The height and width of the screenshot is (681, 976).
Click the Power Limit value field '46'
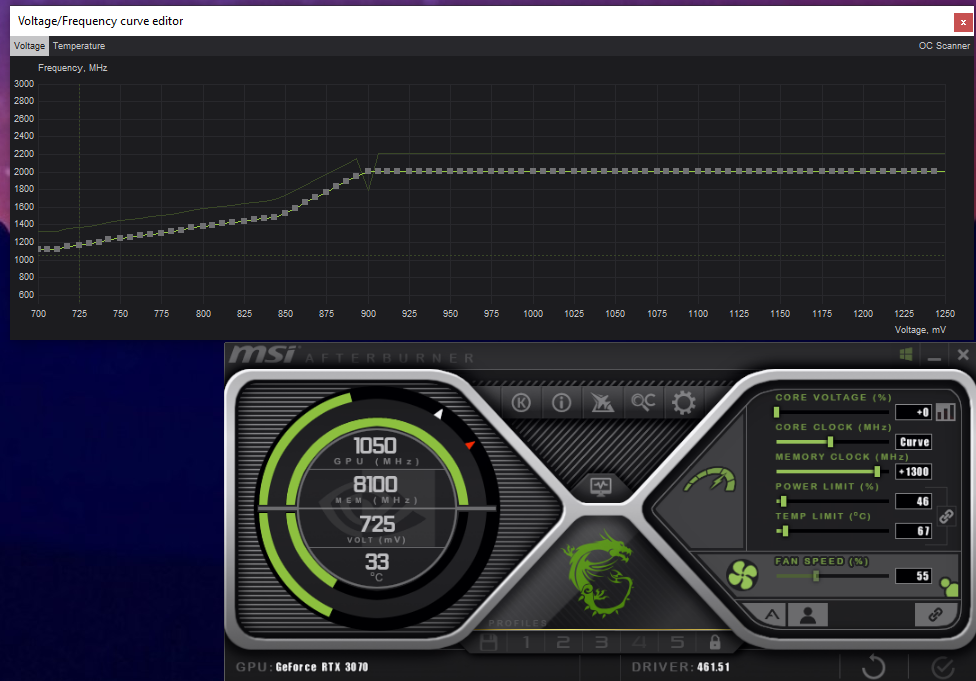[x=913, y=501]
